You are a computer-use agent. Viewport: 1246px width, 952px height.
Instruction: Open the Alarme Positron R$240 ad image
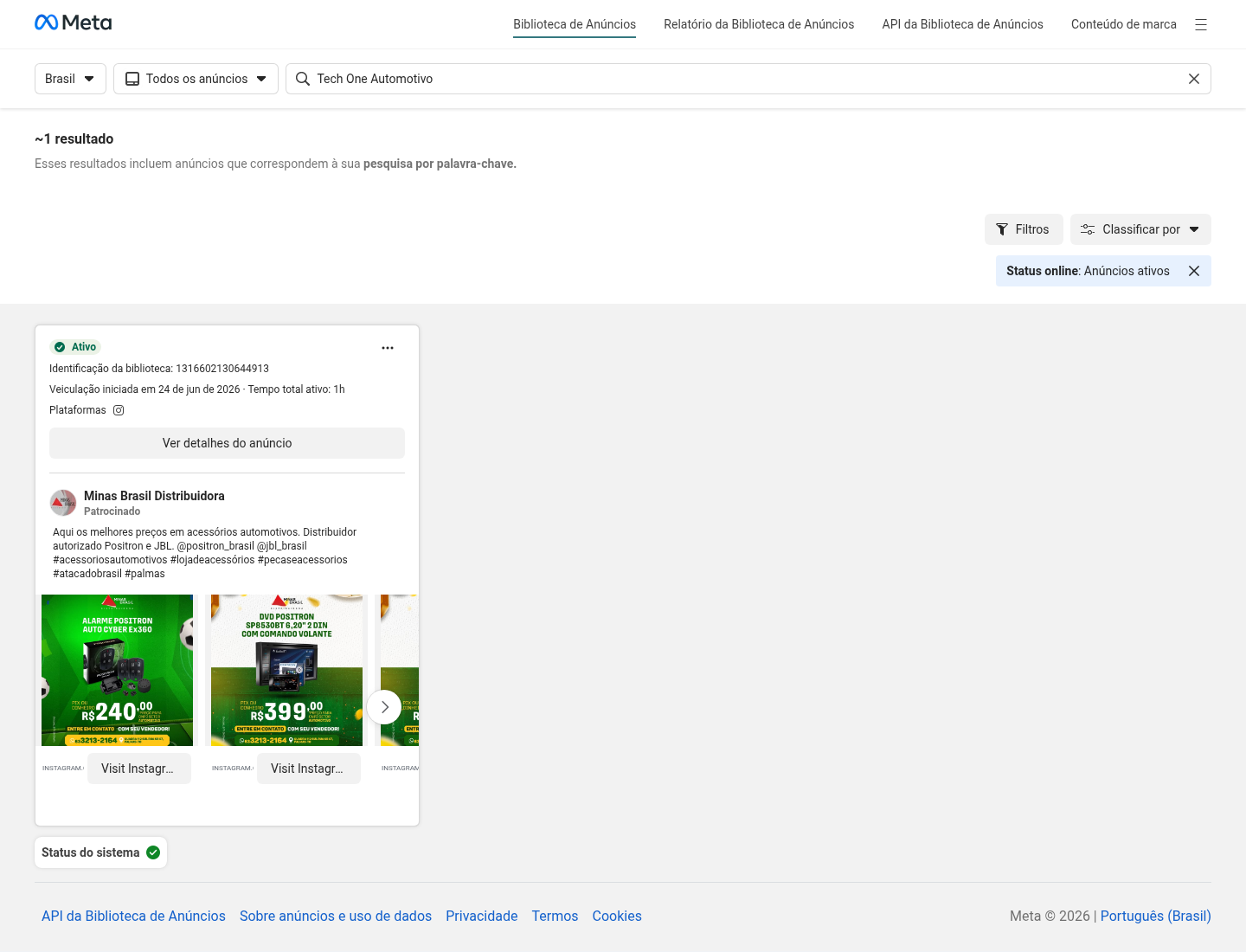[x=117, y=670]
